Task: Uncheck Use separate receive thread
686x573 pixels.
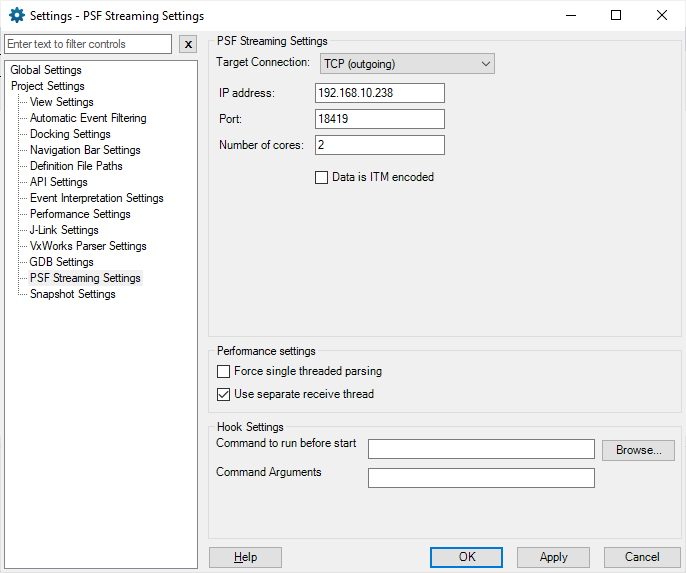Action: 224,395
